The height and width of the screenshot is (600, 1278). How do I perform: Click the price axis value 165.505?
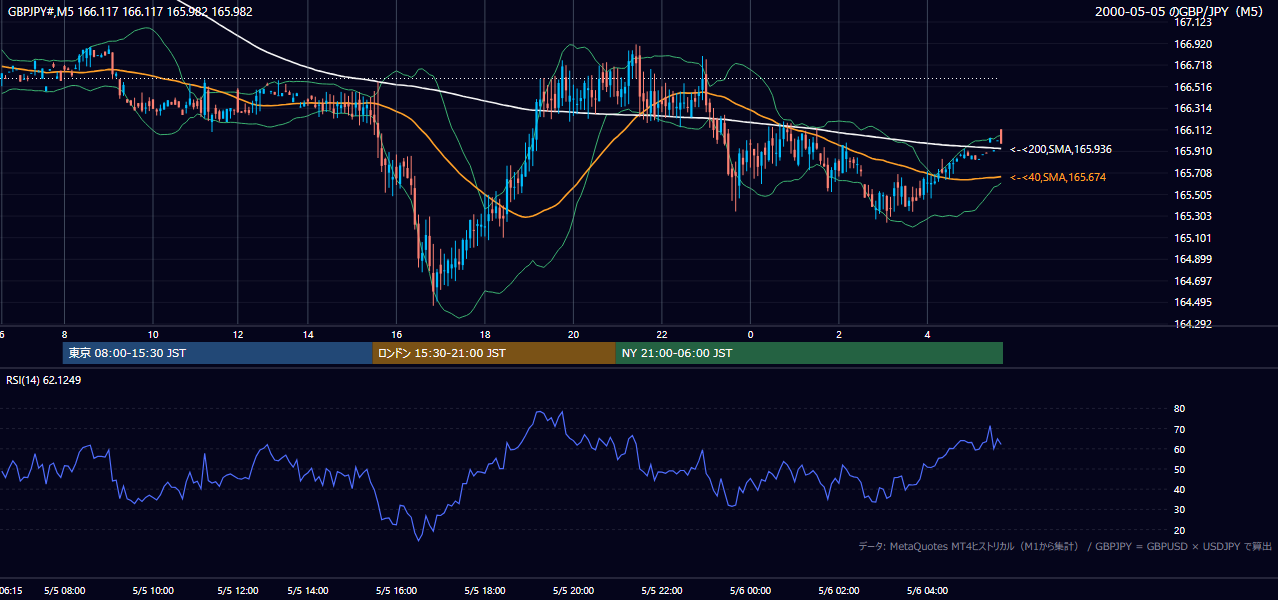[x=1193, y=195]
